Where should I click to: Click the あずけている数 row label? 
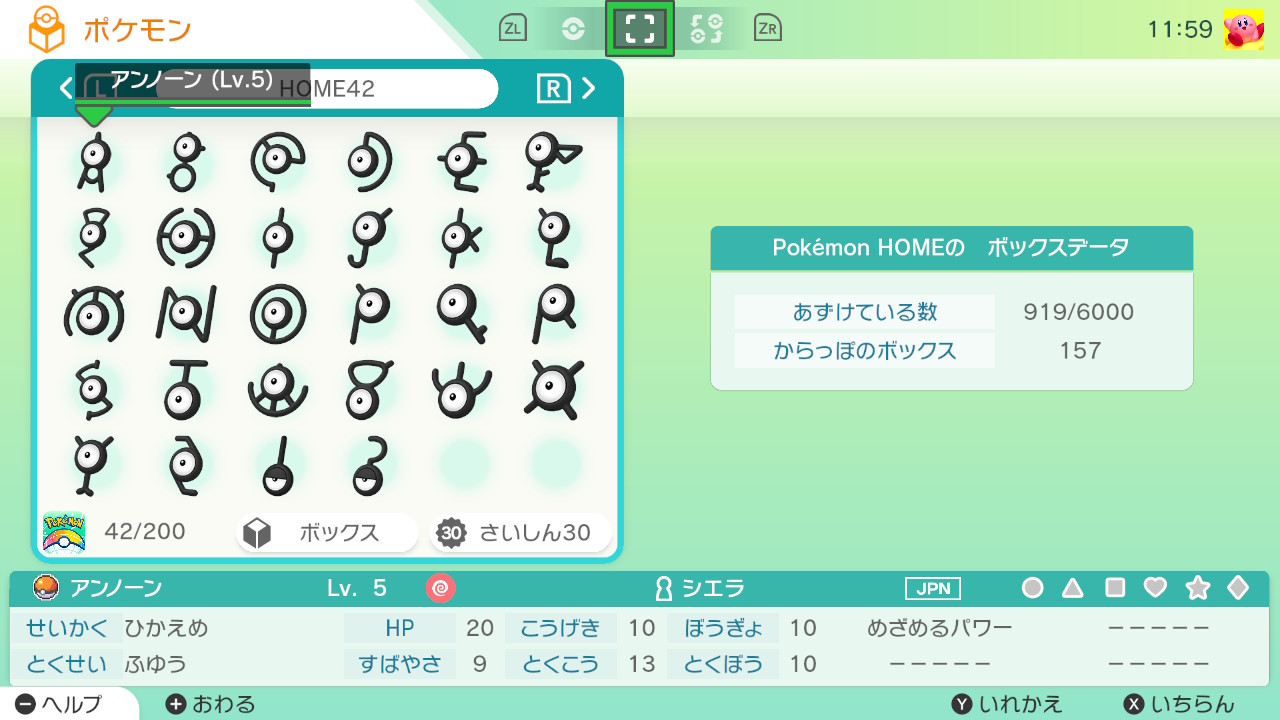click(x=865, y=312)
